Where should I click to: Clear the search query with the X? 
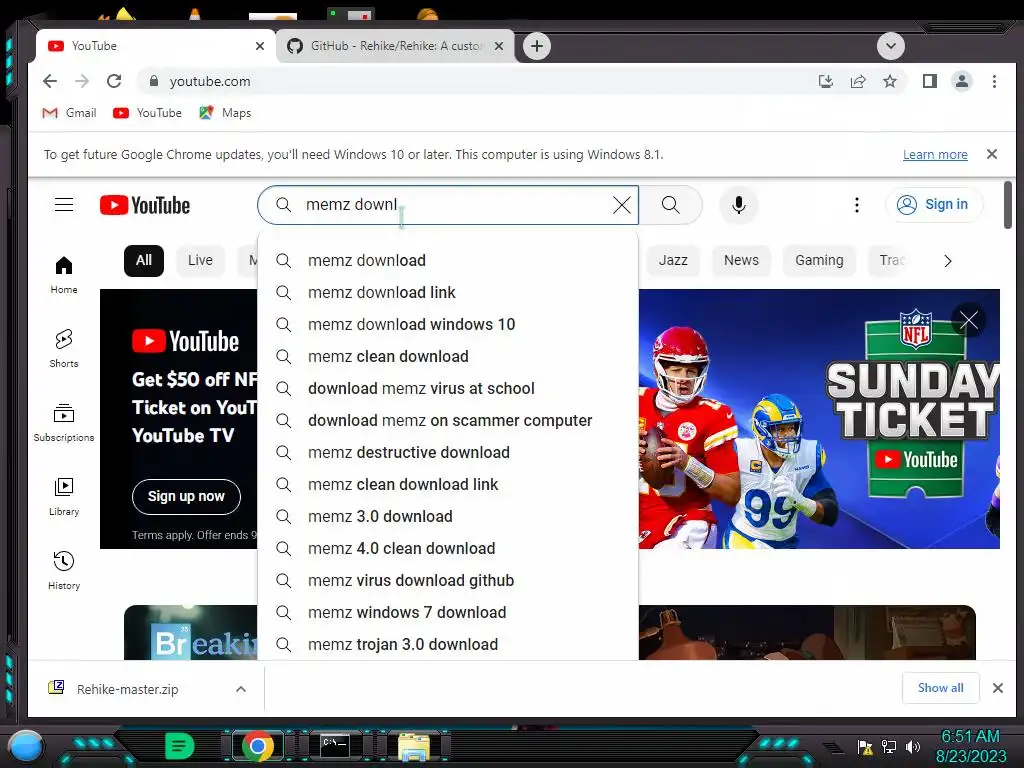[622, 205]
